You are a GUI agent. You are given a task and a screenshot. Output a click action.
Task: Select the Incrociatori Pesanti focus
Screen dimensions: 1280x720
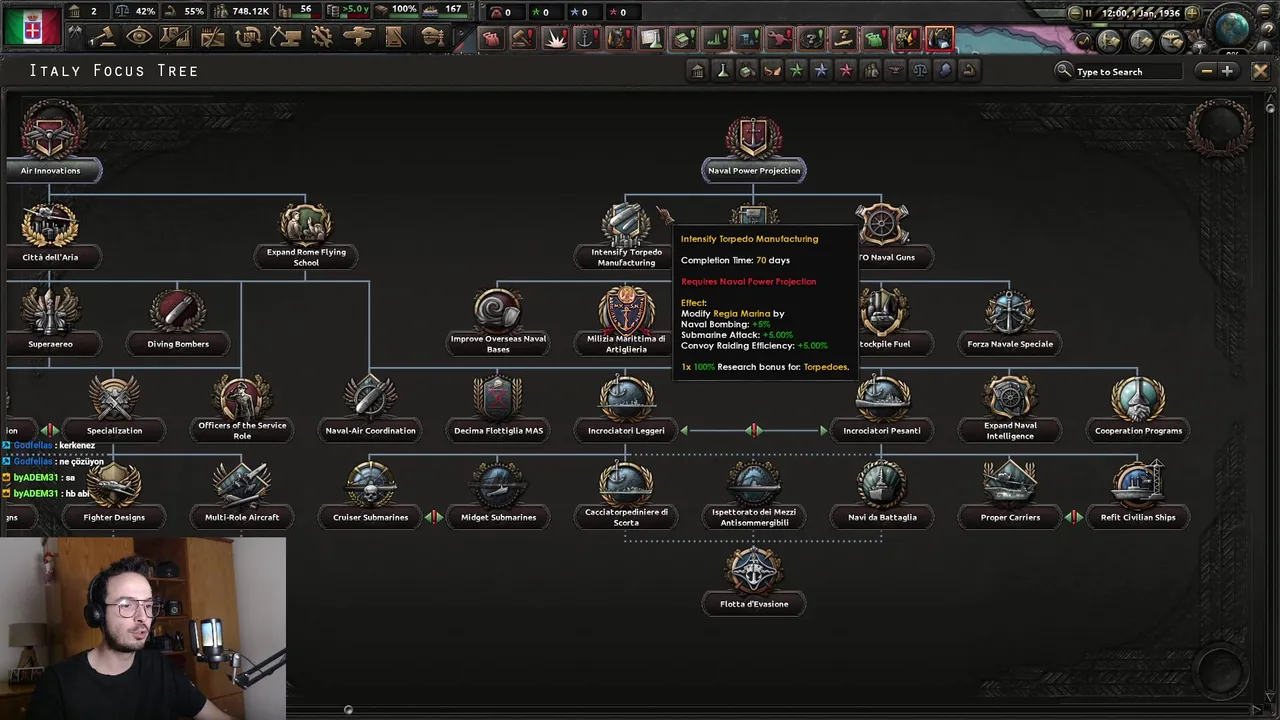click(882, 410)
